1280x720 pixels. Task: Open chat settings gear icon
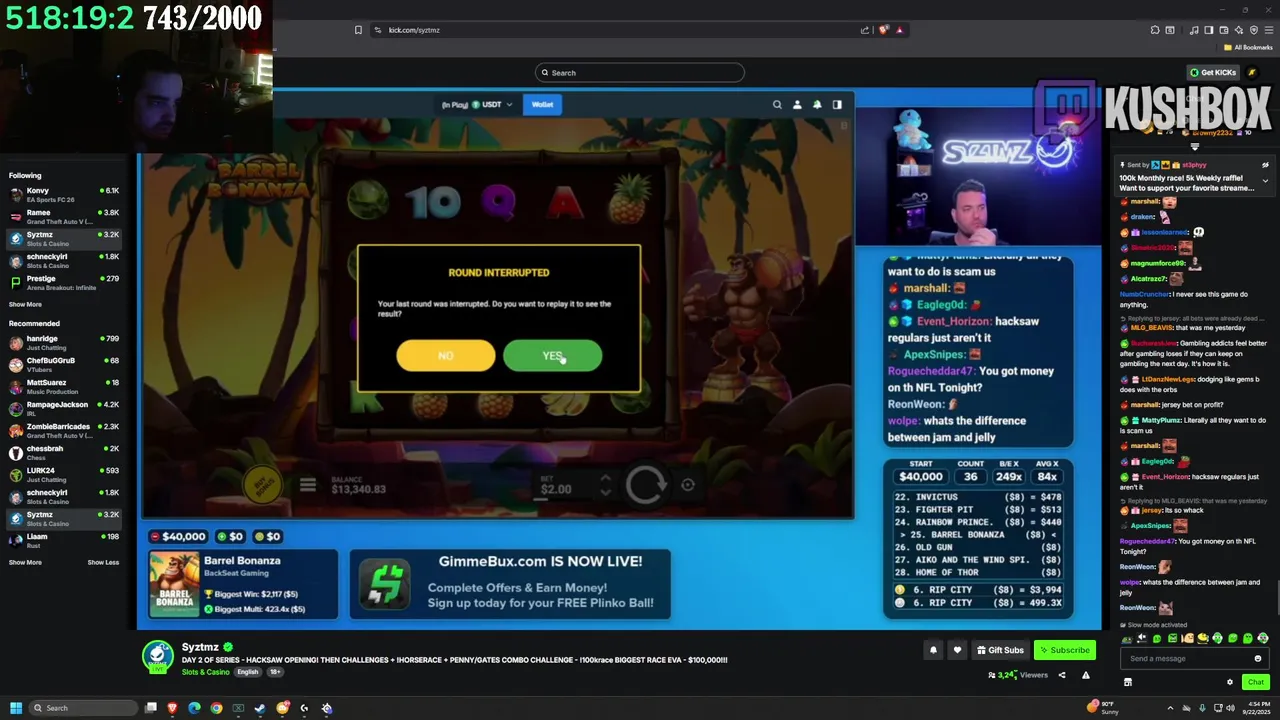click(x=1230, y=682)
